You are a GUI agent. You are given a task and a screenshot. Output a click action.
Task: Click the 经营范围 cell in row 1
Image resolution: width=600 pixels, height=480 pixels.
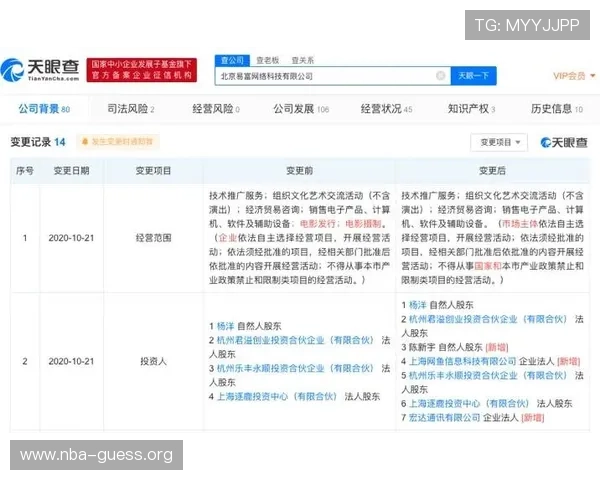point(153,238)
